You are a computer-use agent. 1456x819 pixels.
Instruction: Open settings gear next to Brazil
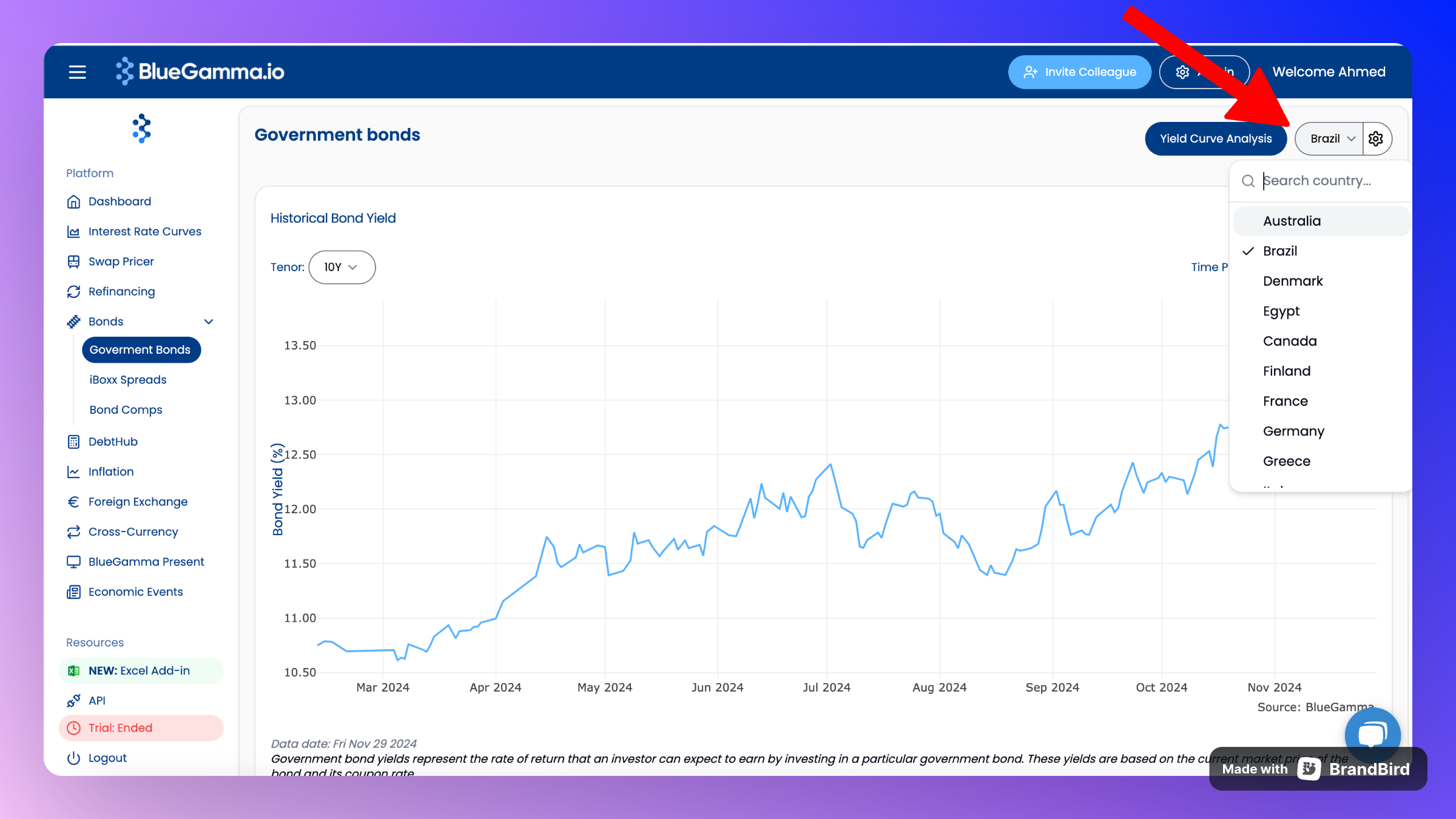point(1376,139)
